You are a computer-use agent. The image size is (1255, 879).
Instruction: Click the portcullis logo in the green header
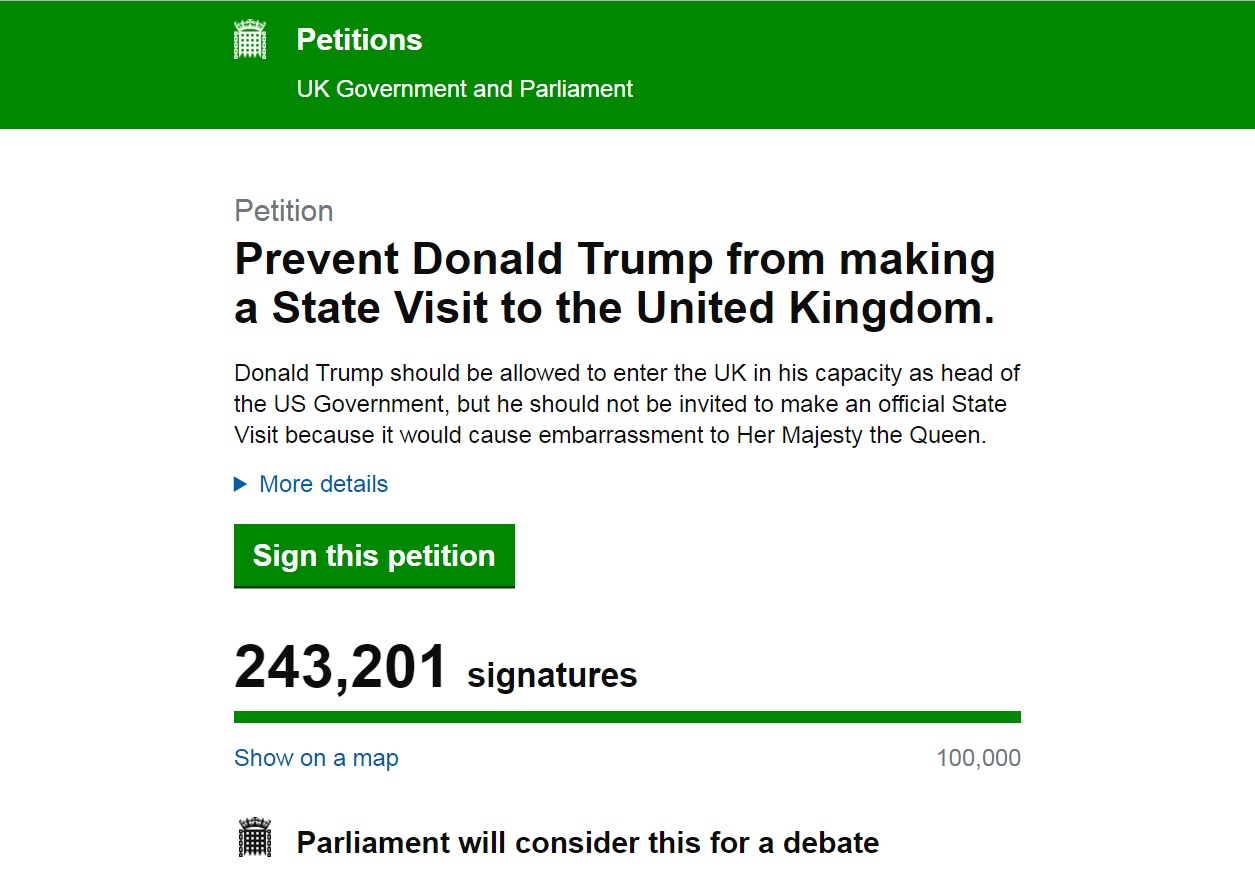pyautogui.click(x=250, y=40)
